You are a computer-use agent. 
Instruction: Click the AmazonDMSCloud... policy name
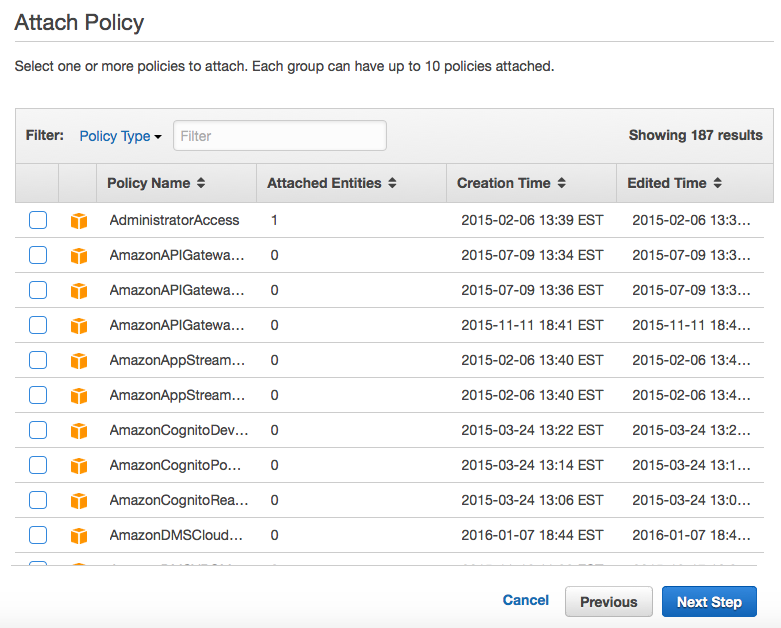(176, 535)
